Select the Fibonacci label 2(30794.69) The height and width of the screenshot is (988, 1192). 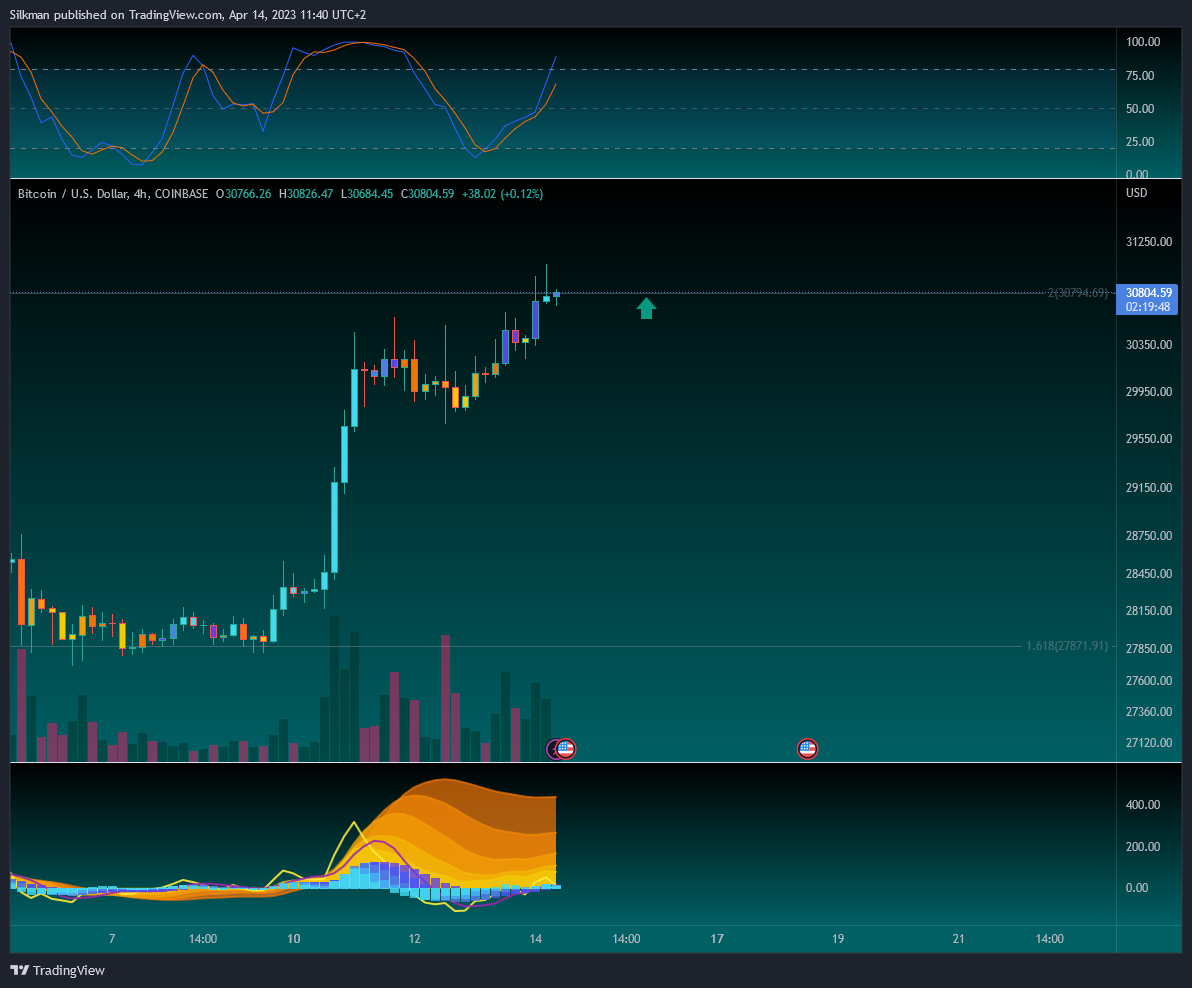[1077, 293]
